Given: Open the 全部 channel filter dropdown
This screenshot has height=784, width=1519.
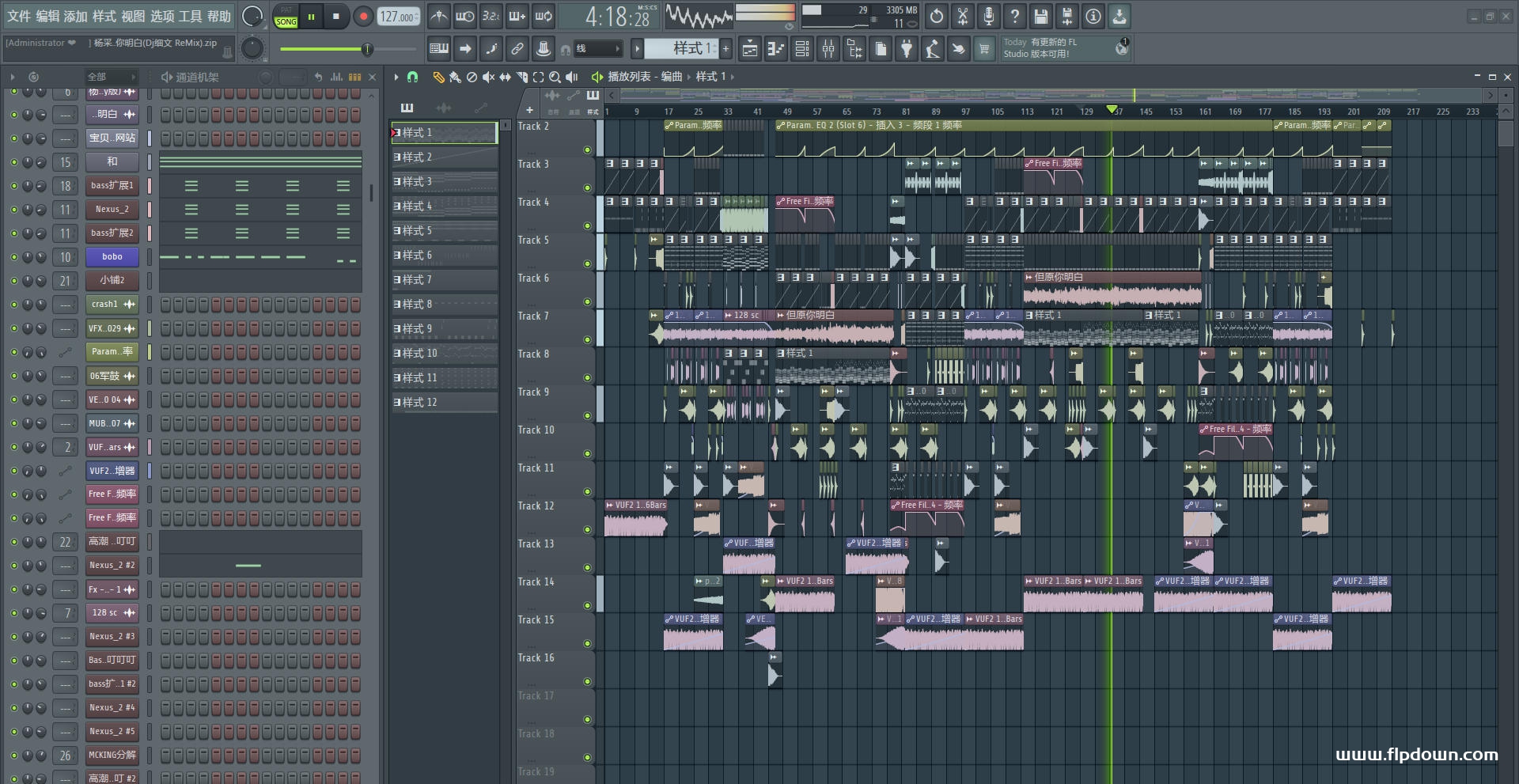Looking at the screenshot, I should pyautogui.click(x=112, y=77).
